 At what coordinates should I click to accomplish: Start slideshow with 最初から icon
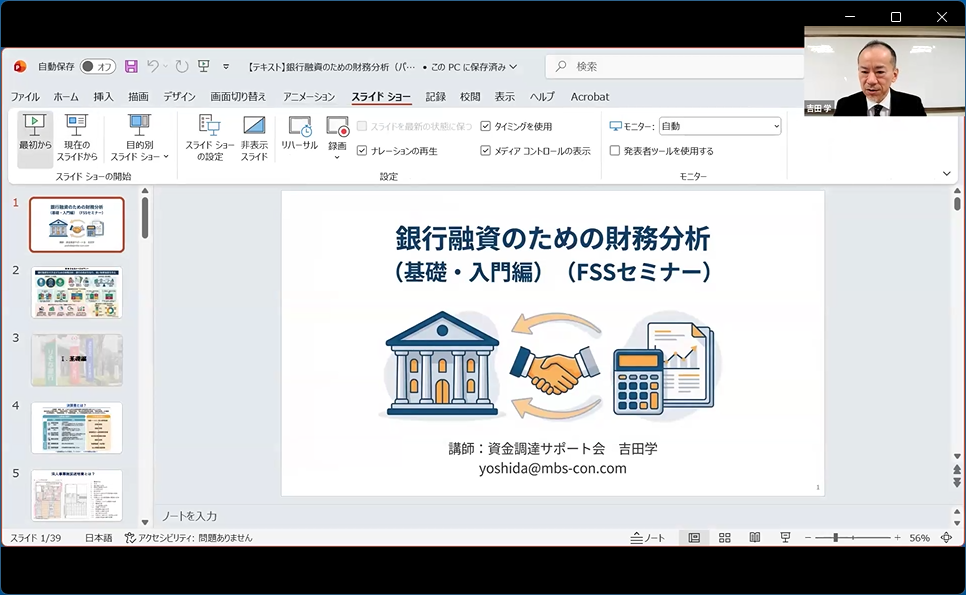coord(35,137)
